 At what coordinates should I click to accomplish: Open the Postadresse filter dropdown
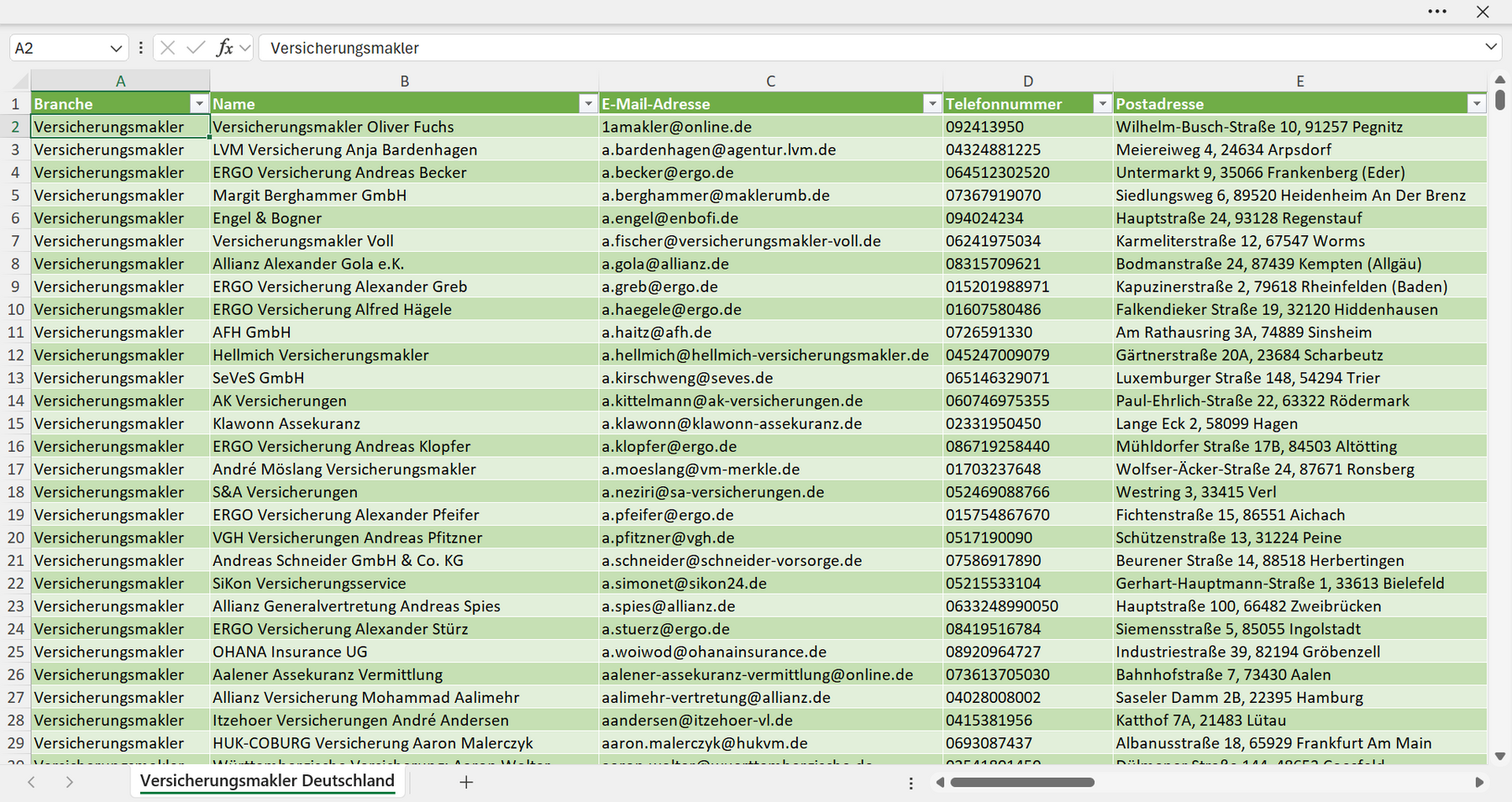click(x=1476, y=103)
